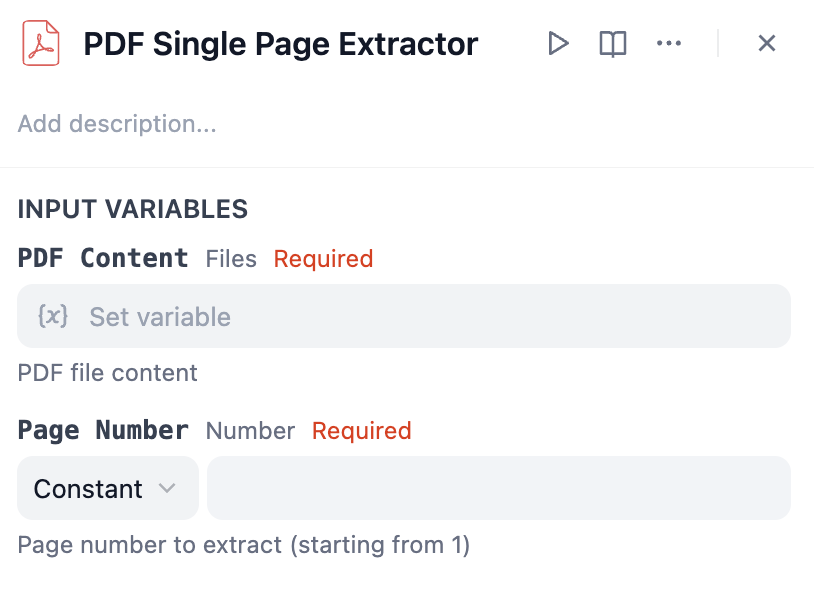Click the INPUT VARIABLES section heading
The width and height of the screenshot is (814, 594).
tap(133, 209)
